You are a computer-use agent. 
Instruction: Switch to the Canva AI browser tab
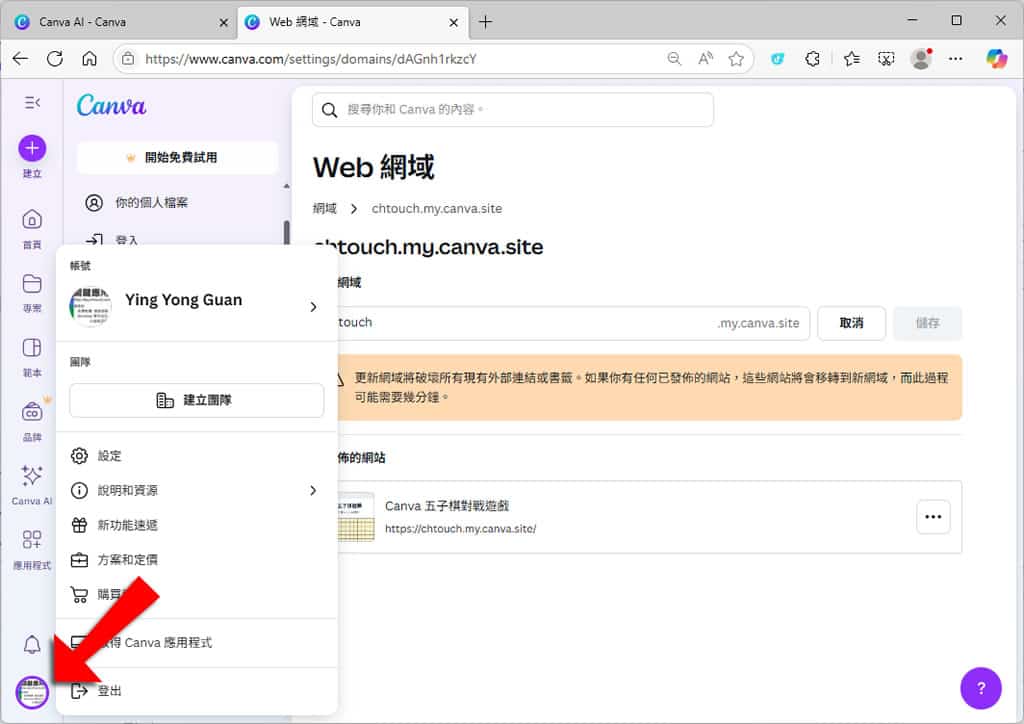pyautogui.click(x=121, y=22)
